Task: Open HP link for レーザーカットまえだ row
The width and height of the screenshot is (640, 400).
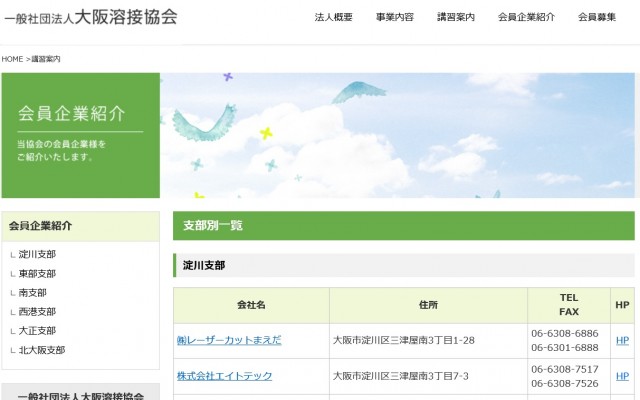Action: click(x=622, y=340)
